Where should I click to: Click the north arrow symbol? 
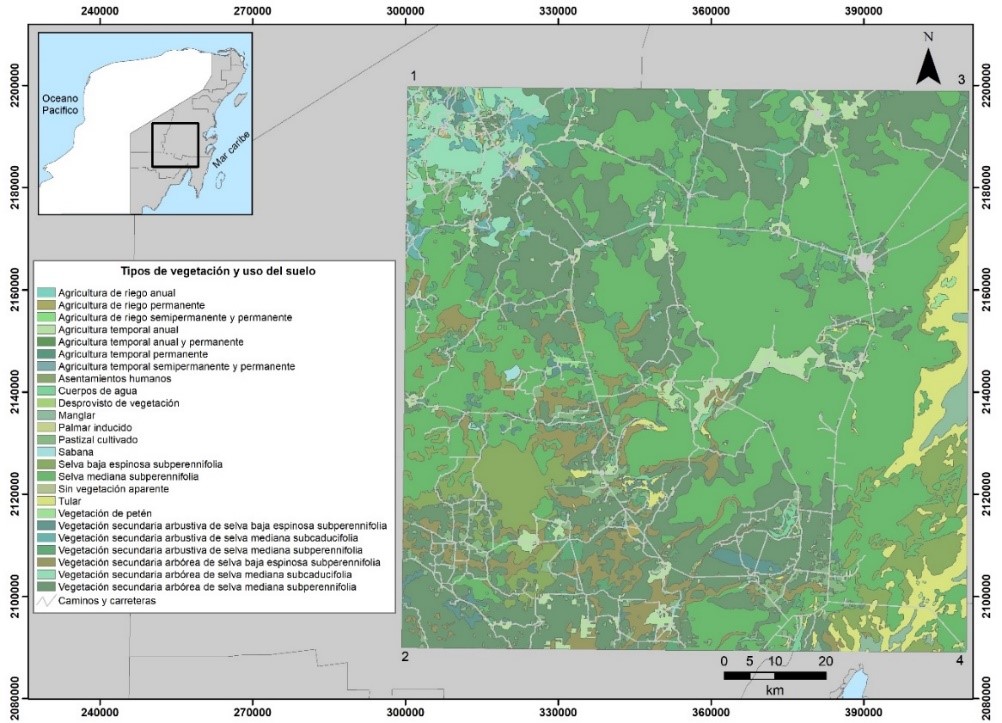(x=929, y=66)
